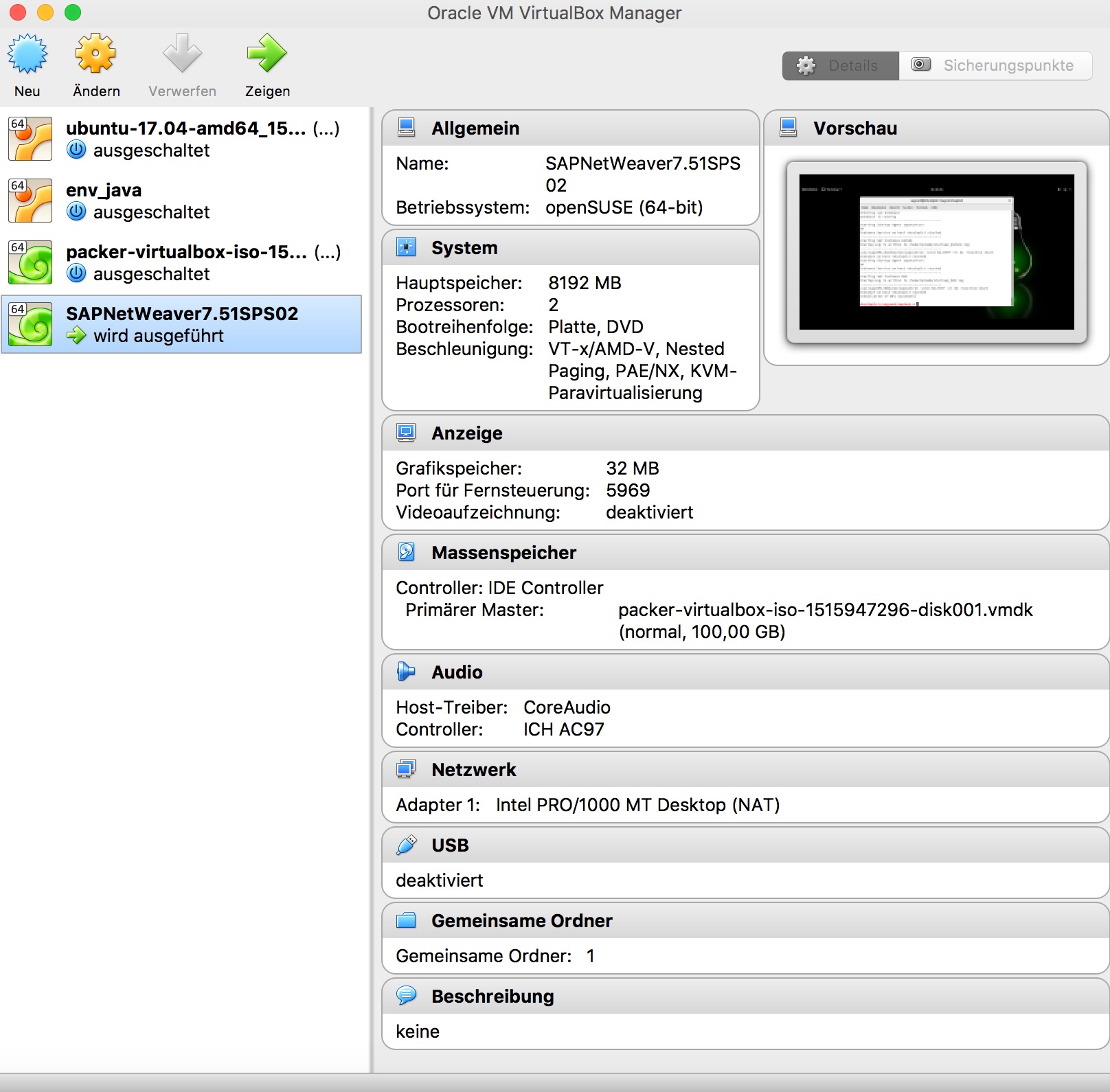
Task: Click the Host-Treiber value CoreAudio
Action: (x=567, y=707)
